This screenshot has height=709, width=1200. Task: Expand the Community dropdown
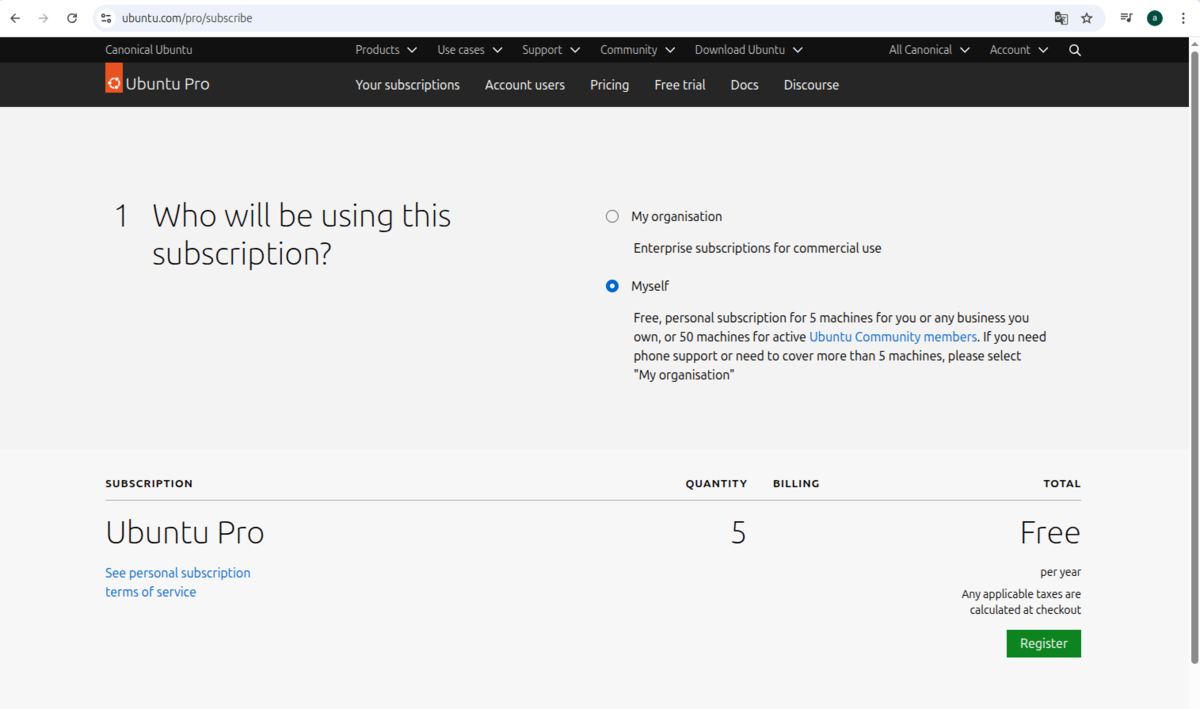(x=638, y=50)
